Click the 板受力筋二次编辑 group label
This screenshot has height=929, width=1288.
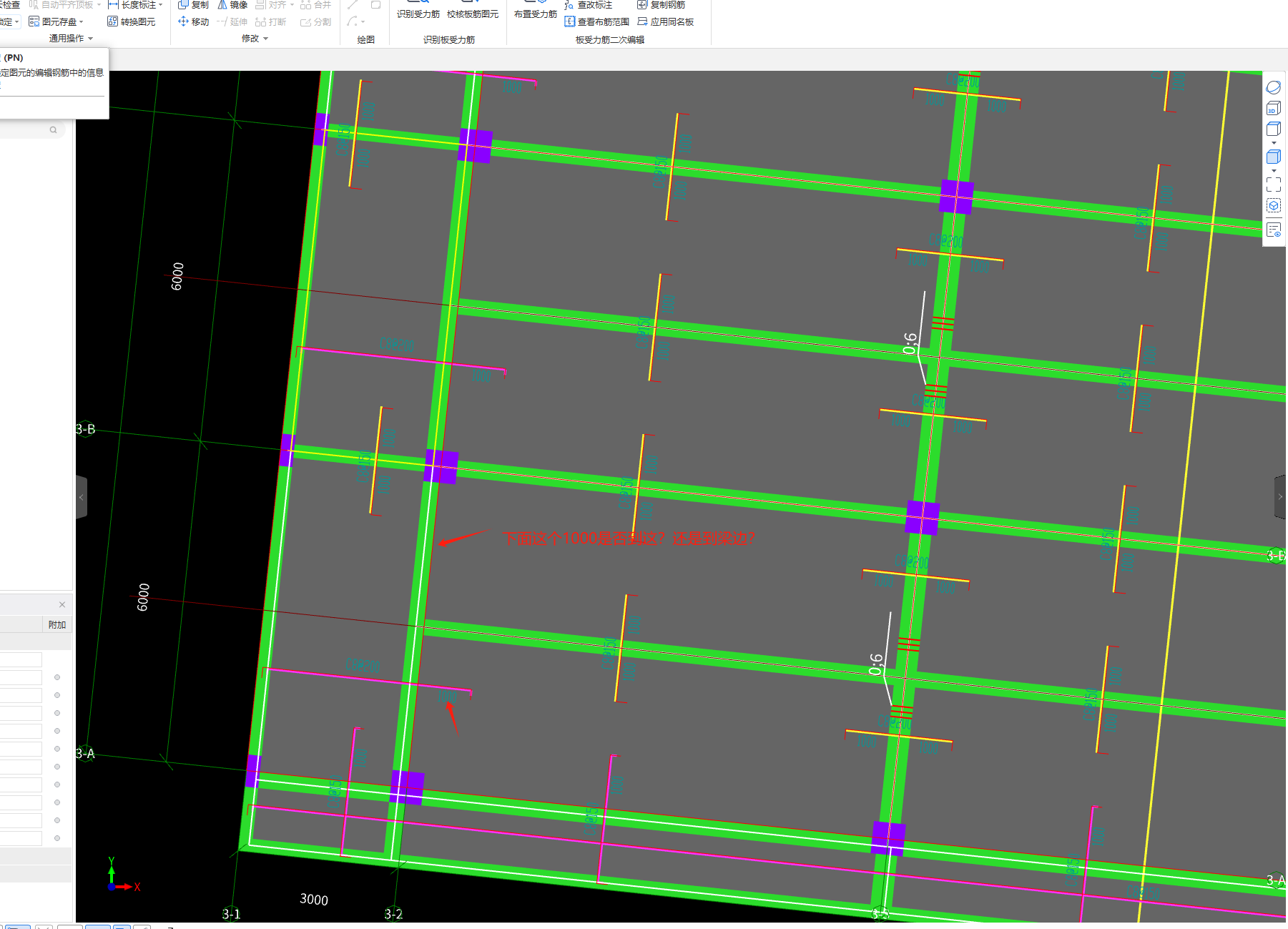point(610,40)
